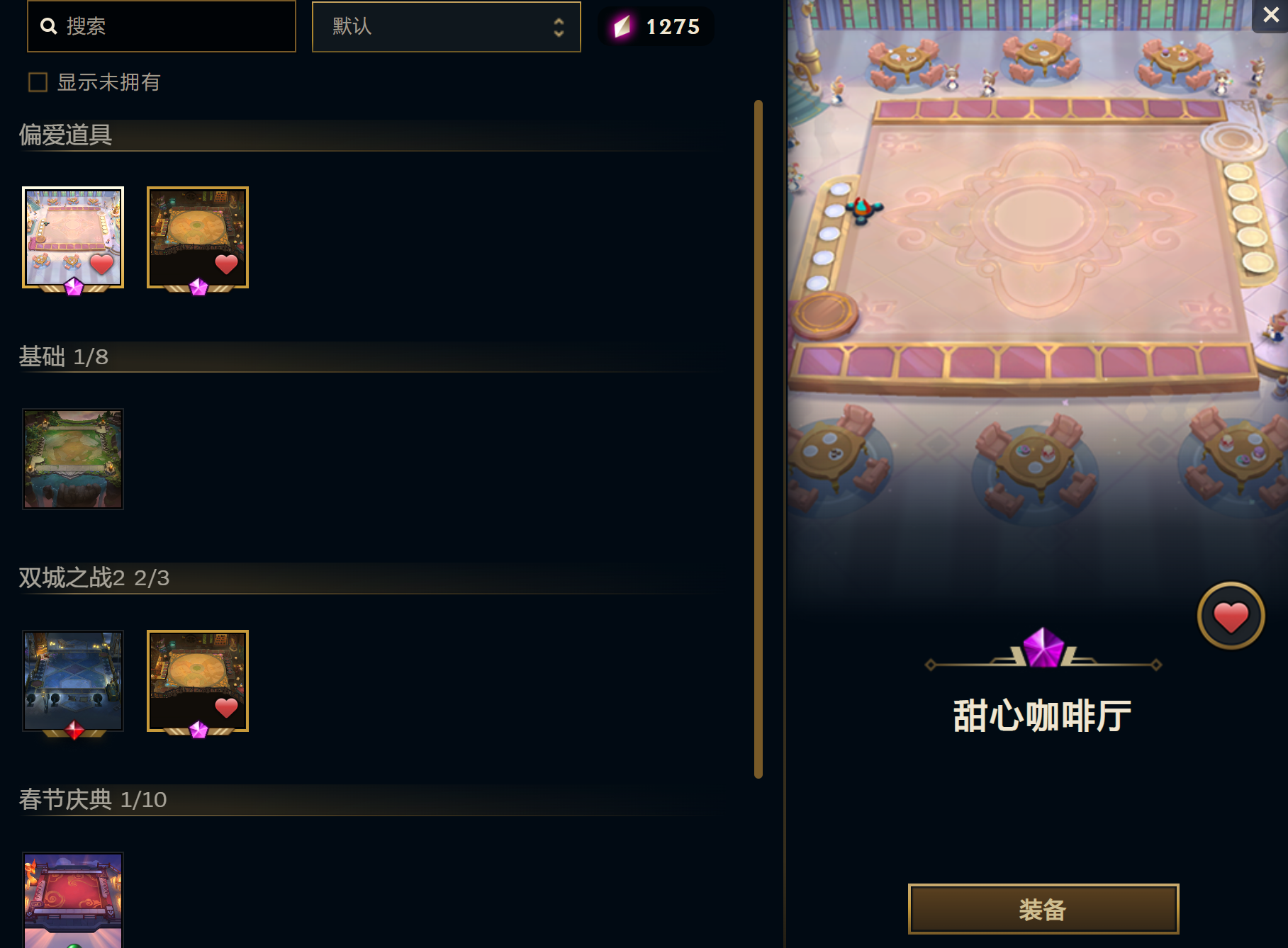Screen dimensions: 1288x948
Task: Click the 装备 button
Action: point(1043,909)
